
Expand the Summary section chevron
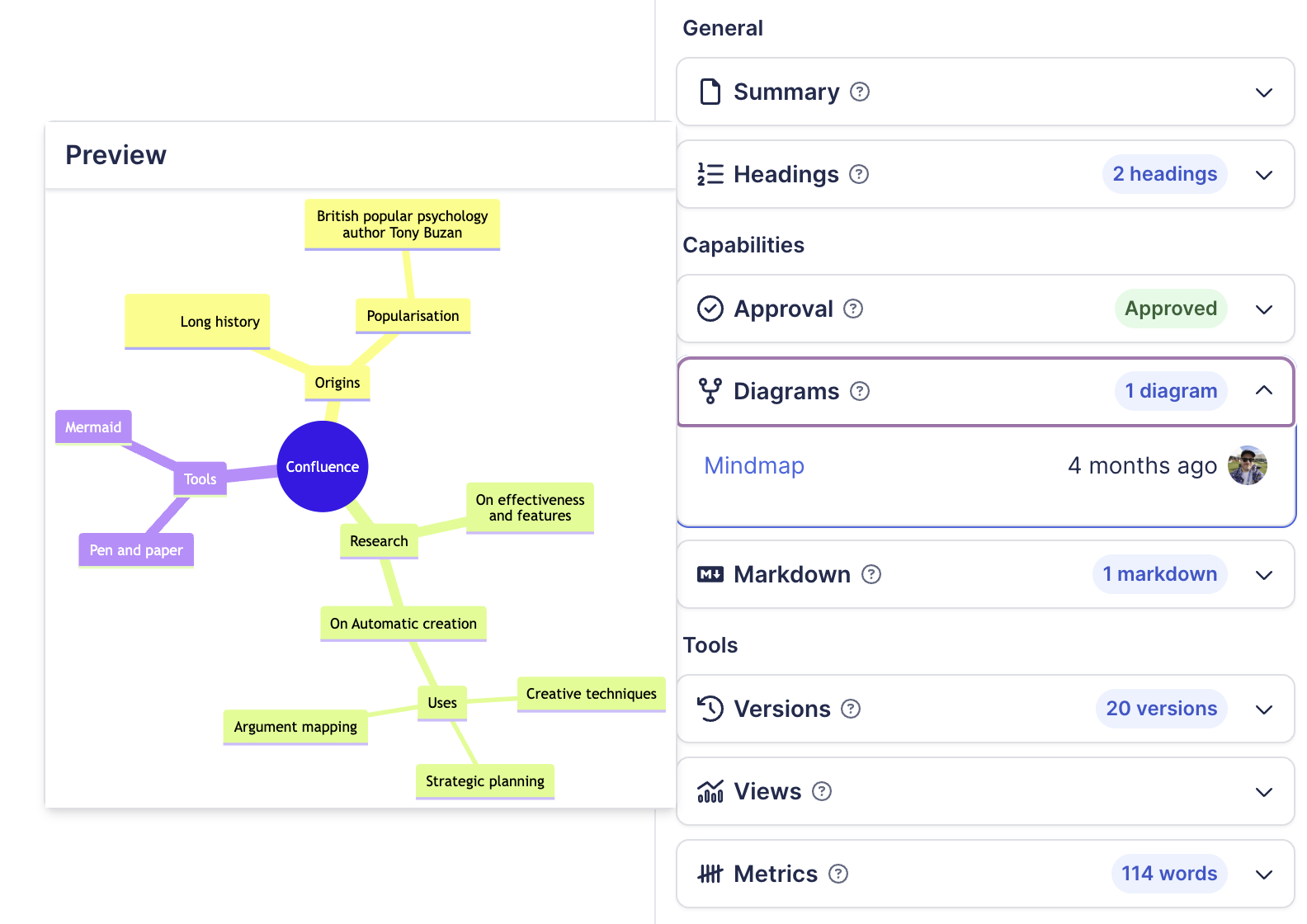1263,92
